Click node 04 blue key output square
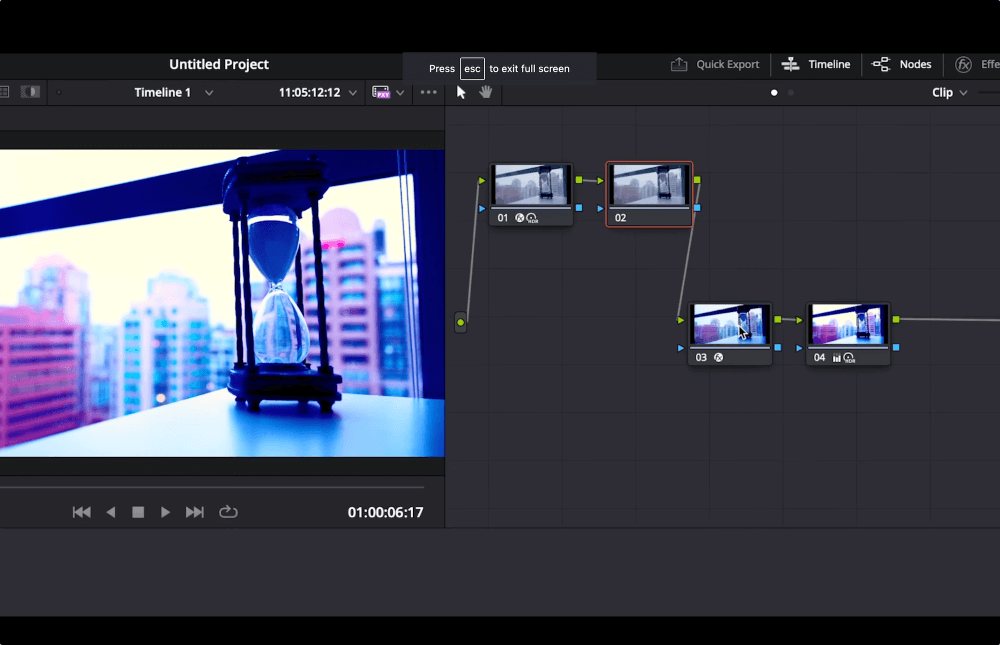1000x645 pixels. pos(896,347)
